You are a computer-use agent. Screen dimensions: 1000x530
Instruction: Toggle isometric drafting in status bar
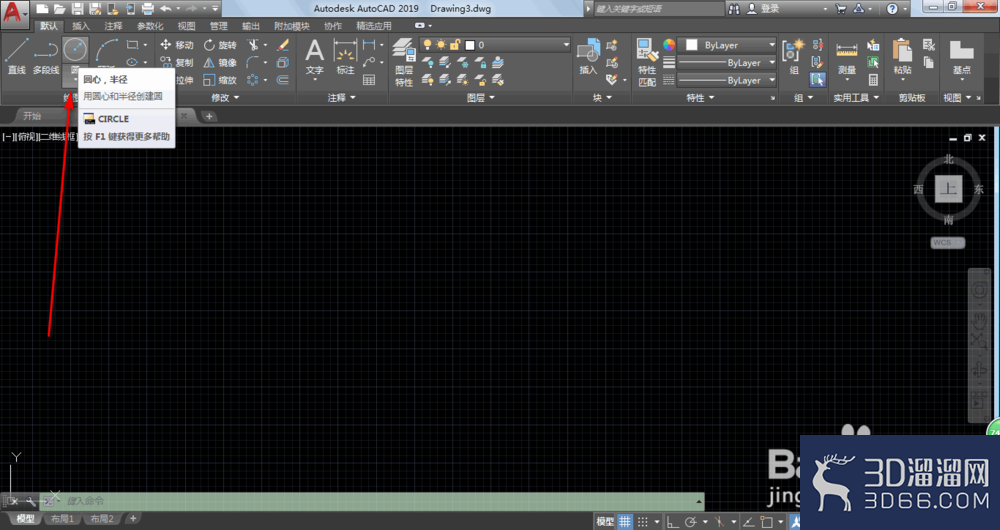[x=720, y=522]
